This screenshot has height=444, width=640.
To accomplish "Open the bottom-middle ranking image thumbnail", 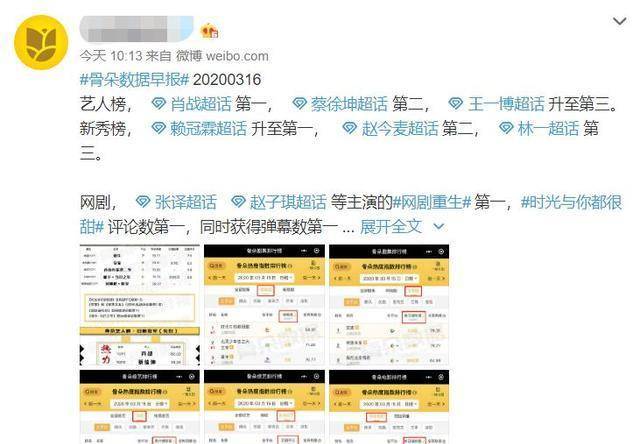I will (263, 407).
